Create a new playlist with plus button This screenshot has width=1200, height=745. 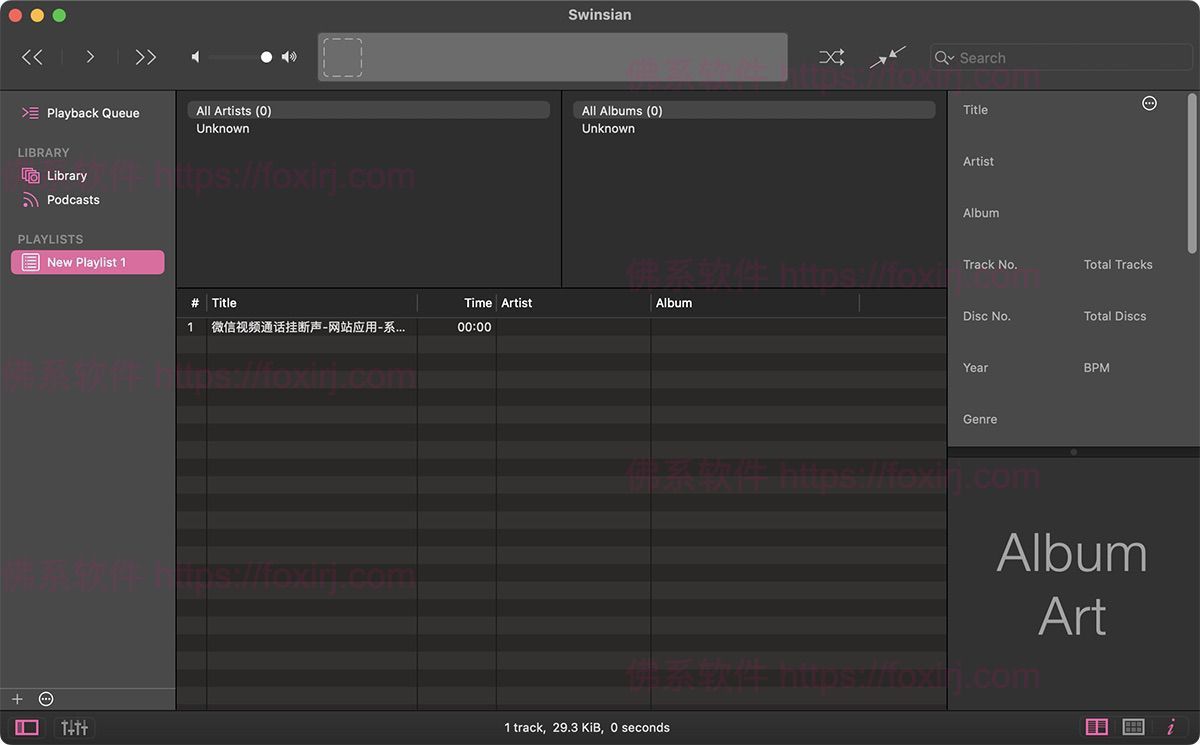(17, 698)
